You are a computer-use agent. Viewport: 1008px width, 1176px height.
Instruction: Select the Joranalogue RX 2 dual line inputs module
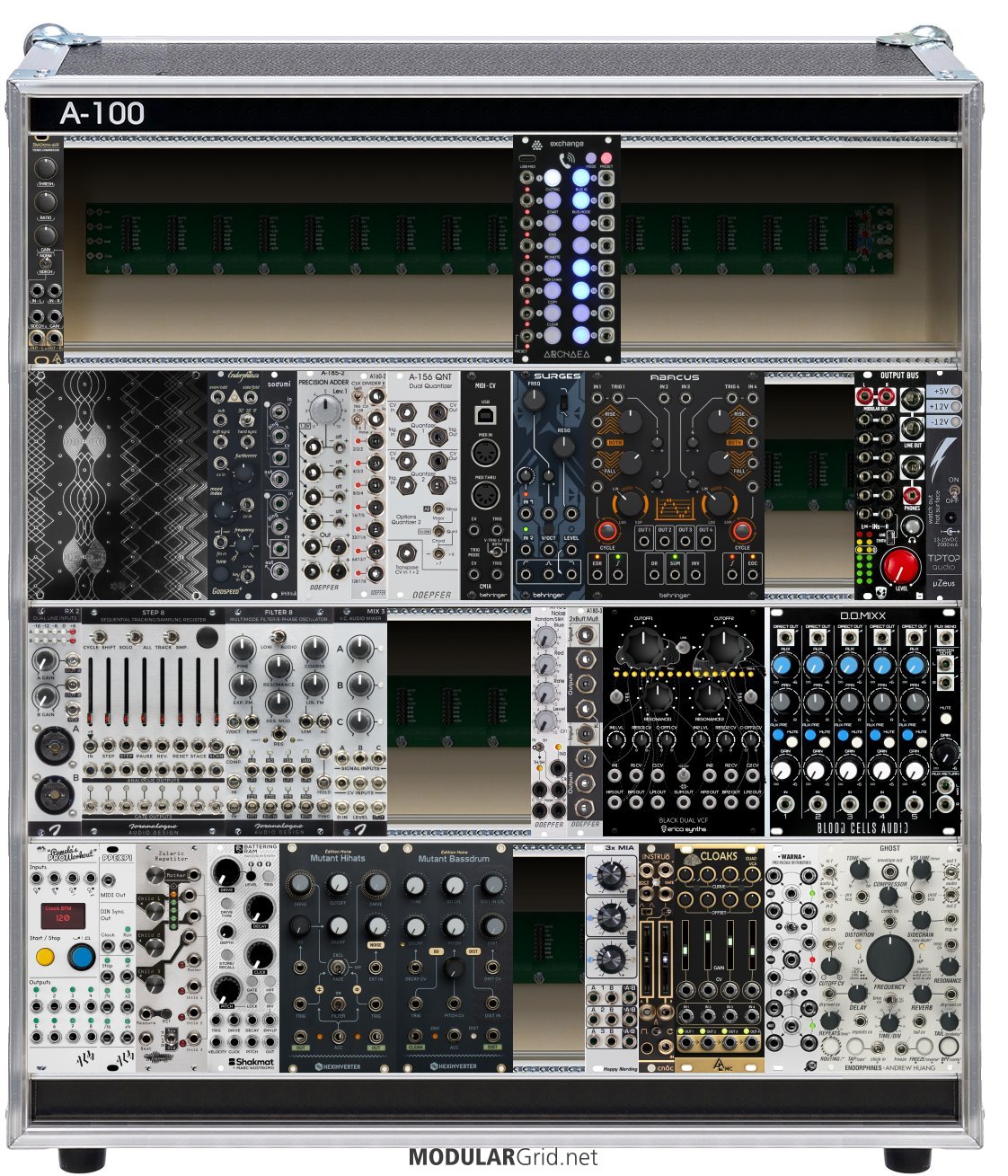pos(55,722)
